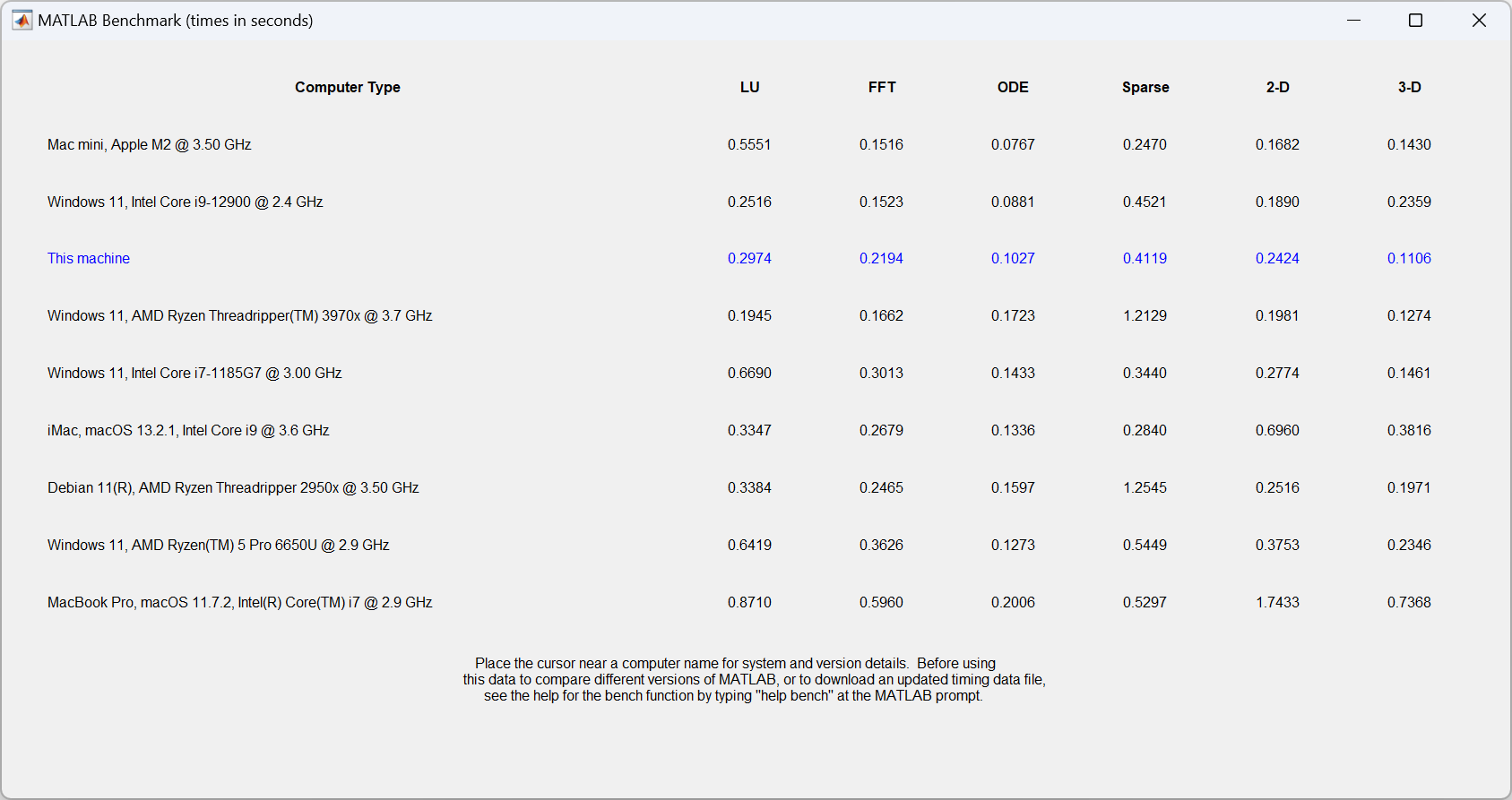Click LU value 0.1945 for Threadripper 3970x
The image size is (1512, 800).
tap(749, 315)
